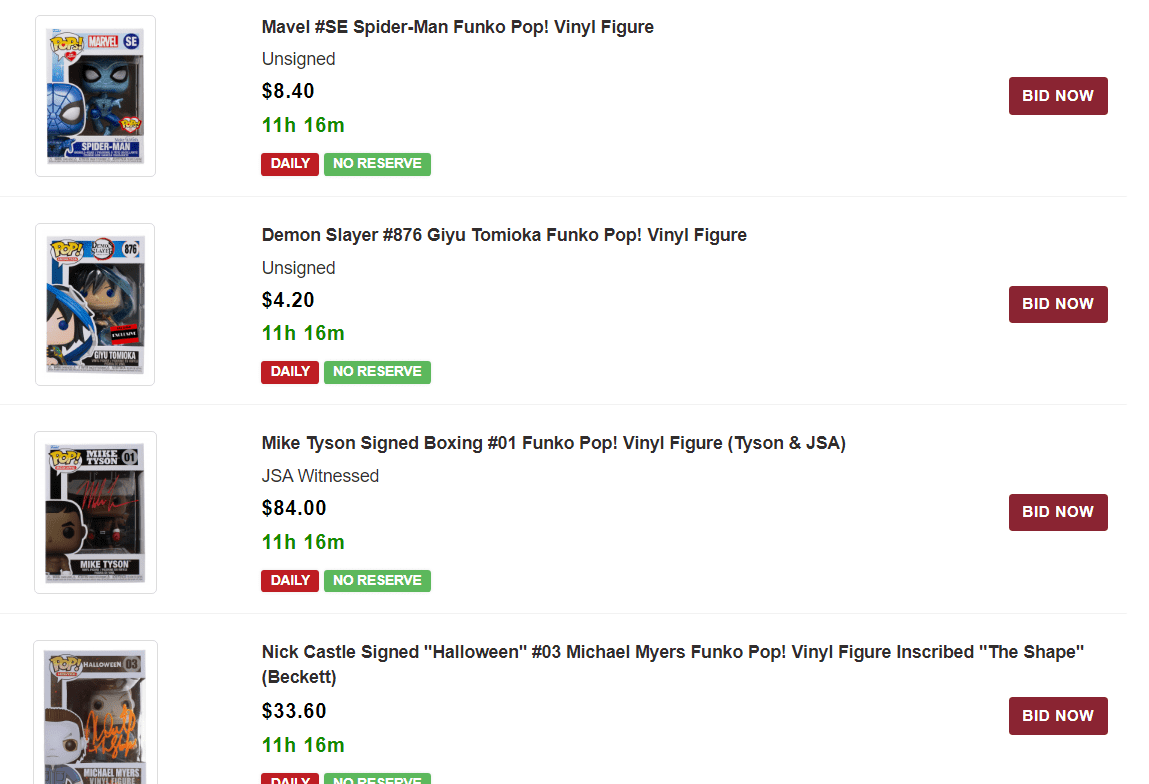Viewport: 1149px width, 784px height.
Task: Open the Mike Tyson Signed Boxing listing
Action: click(552, 443)
